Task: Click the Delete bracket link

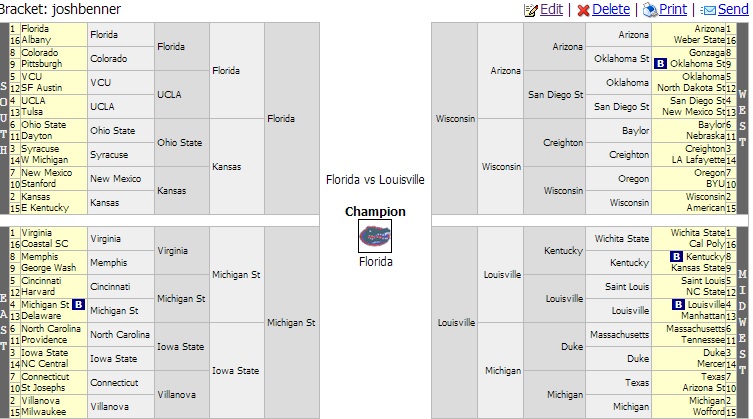Action: (611, 9)
